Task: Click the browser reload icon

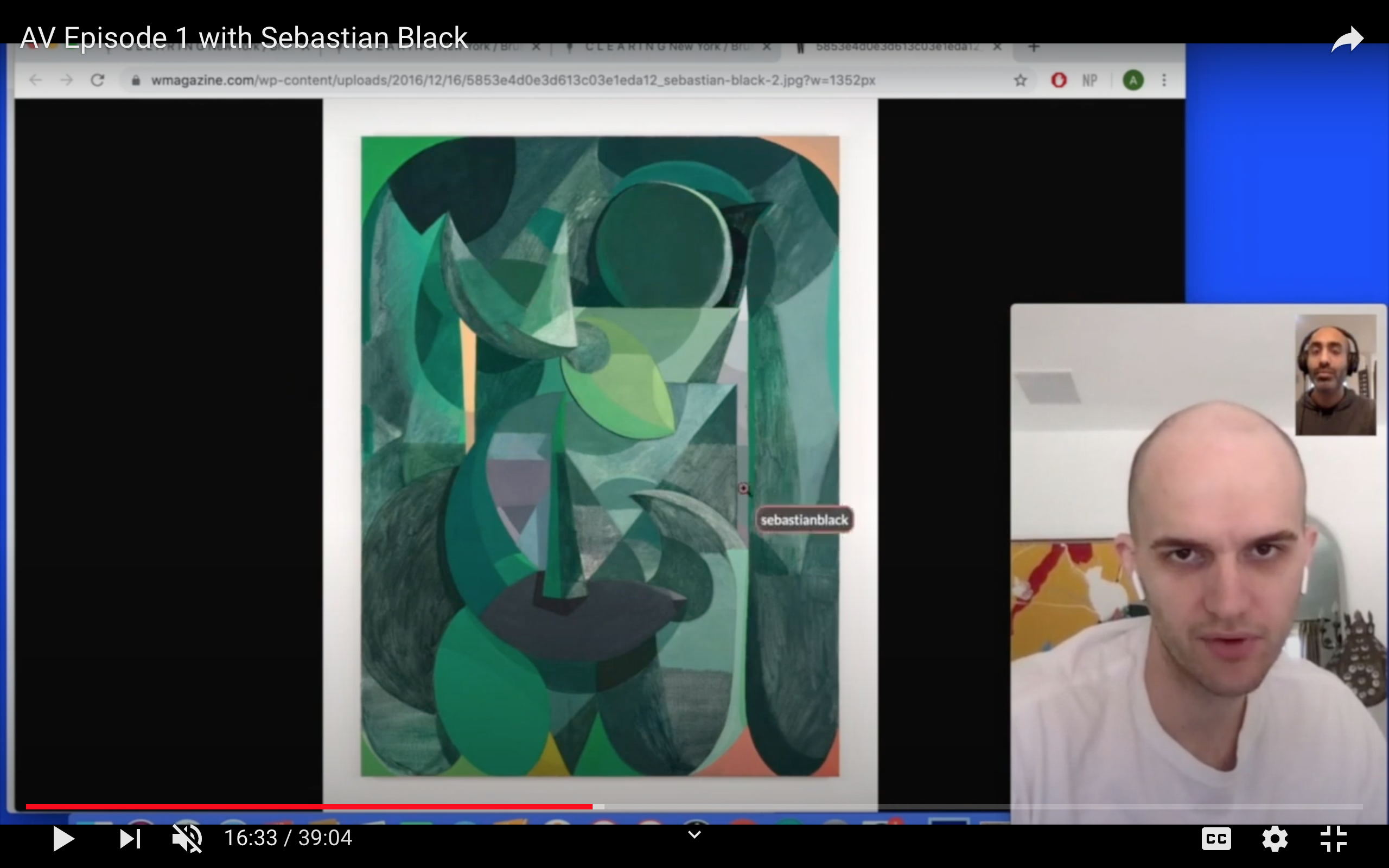Action: pos(98,80)
